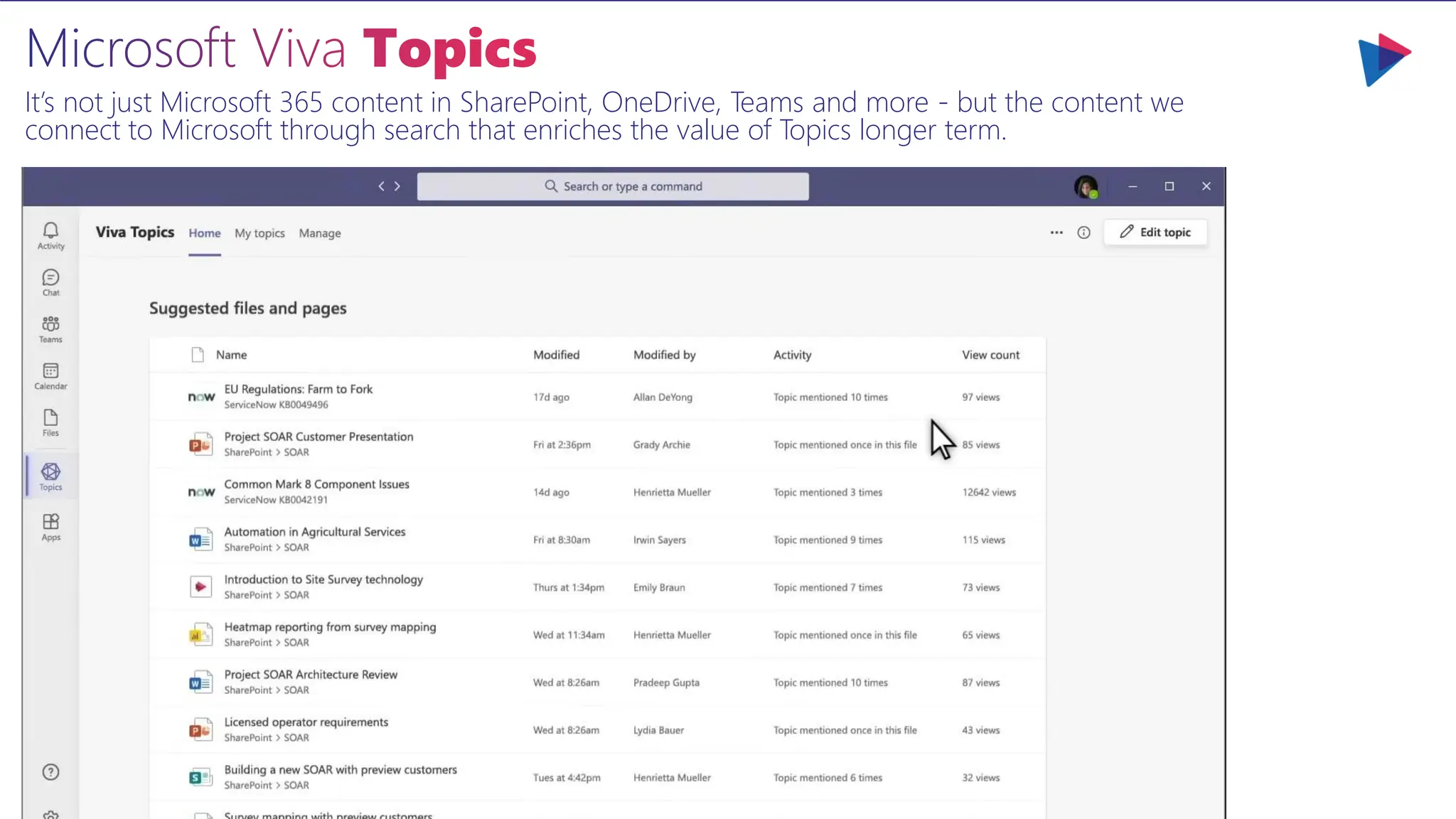Open EU Regulations: Farm to Fork
The height and width of the screenshot is (819, 1456).
tap(298, 389)
